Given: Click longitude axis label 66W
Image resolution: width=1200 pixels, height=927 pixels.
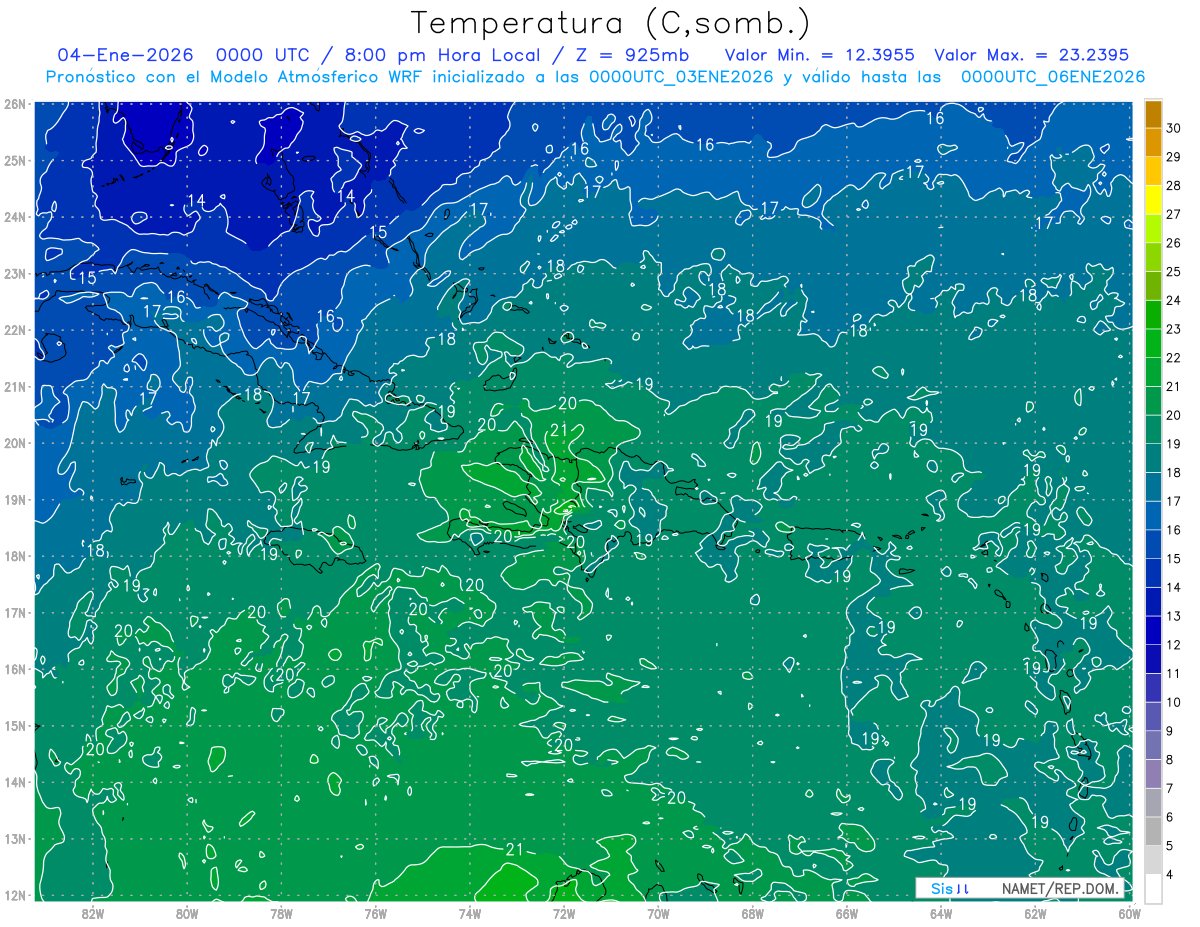Looking at the screenshot, I should 847,912.
